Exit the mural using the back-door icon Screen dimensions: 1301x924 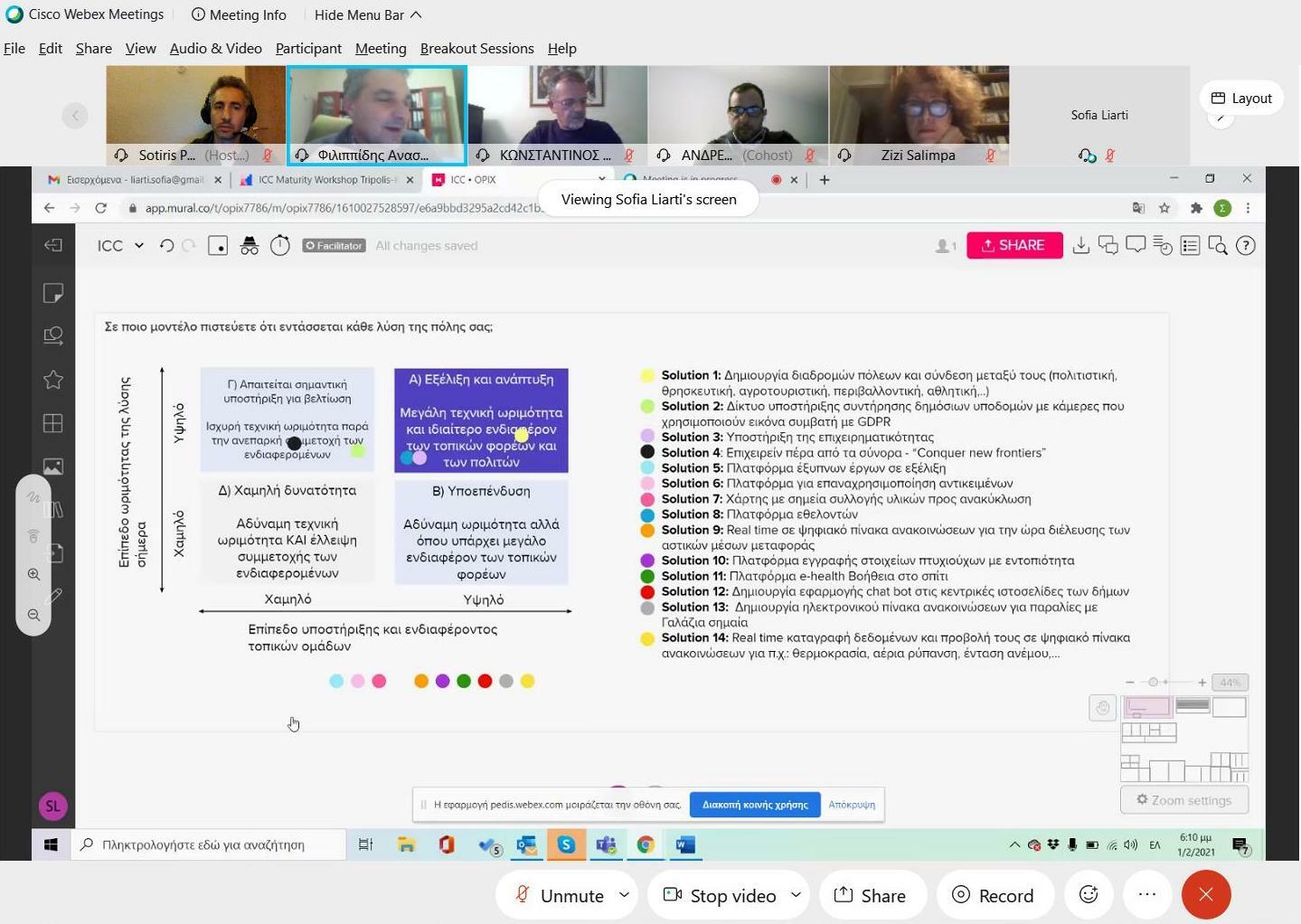coord(53,245)
